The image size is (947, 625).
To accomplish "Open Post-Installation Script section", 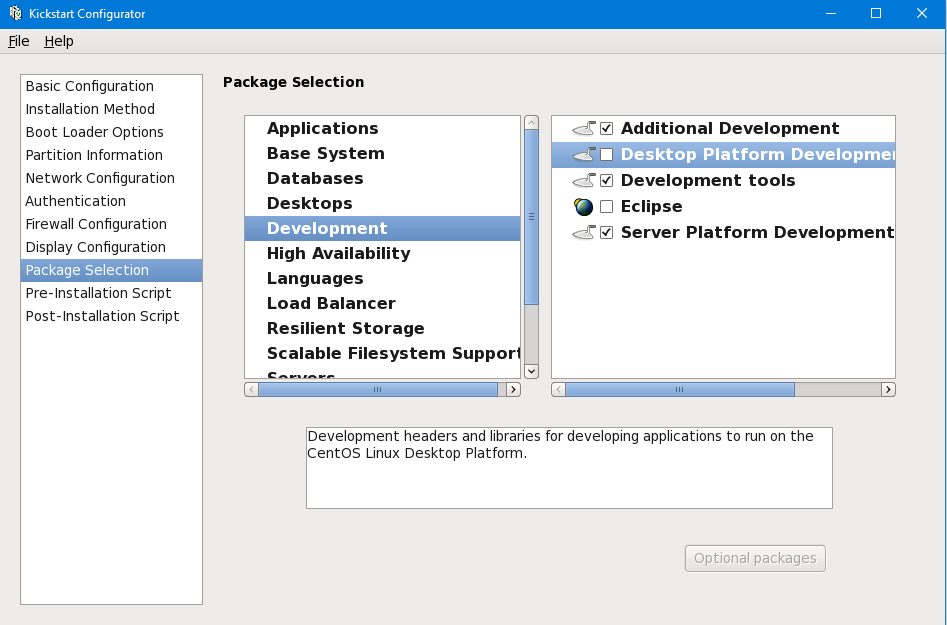I will click(102, 316).
